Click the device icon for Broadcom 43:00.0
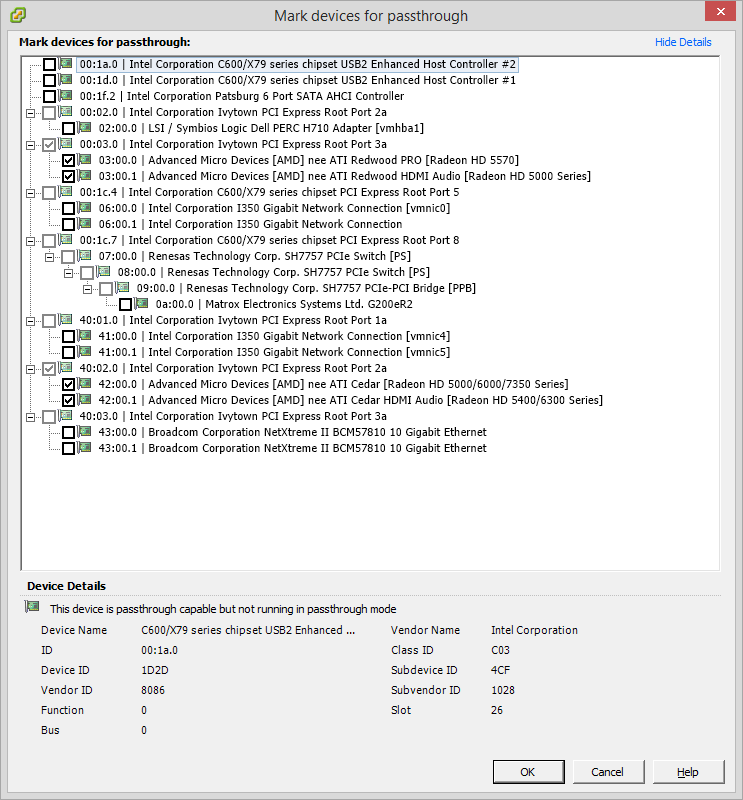Image resolution: width=743 pixels, height=800 pixels. (85, 432)
